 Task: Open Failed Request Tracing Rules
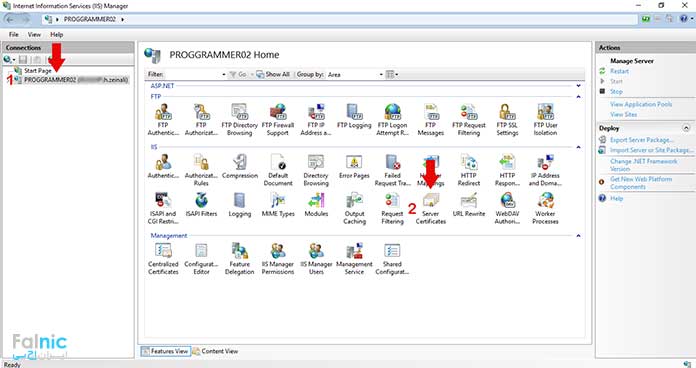(x=392, y=170)
